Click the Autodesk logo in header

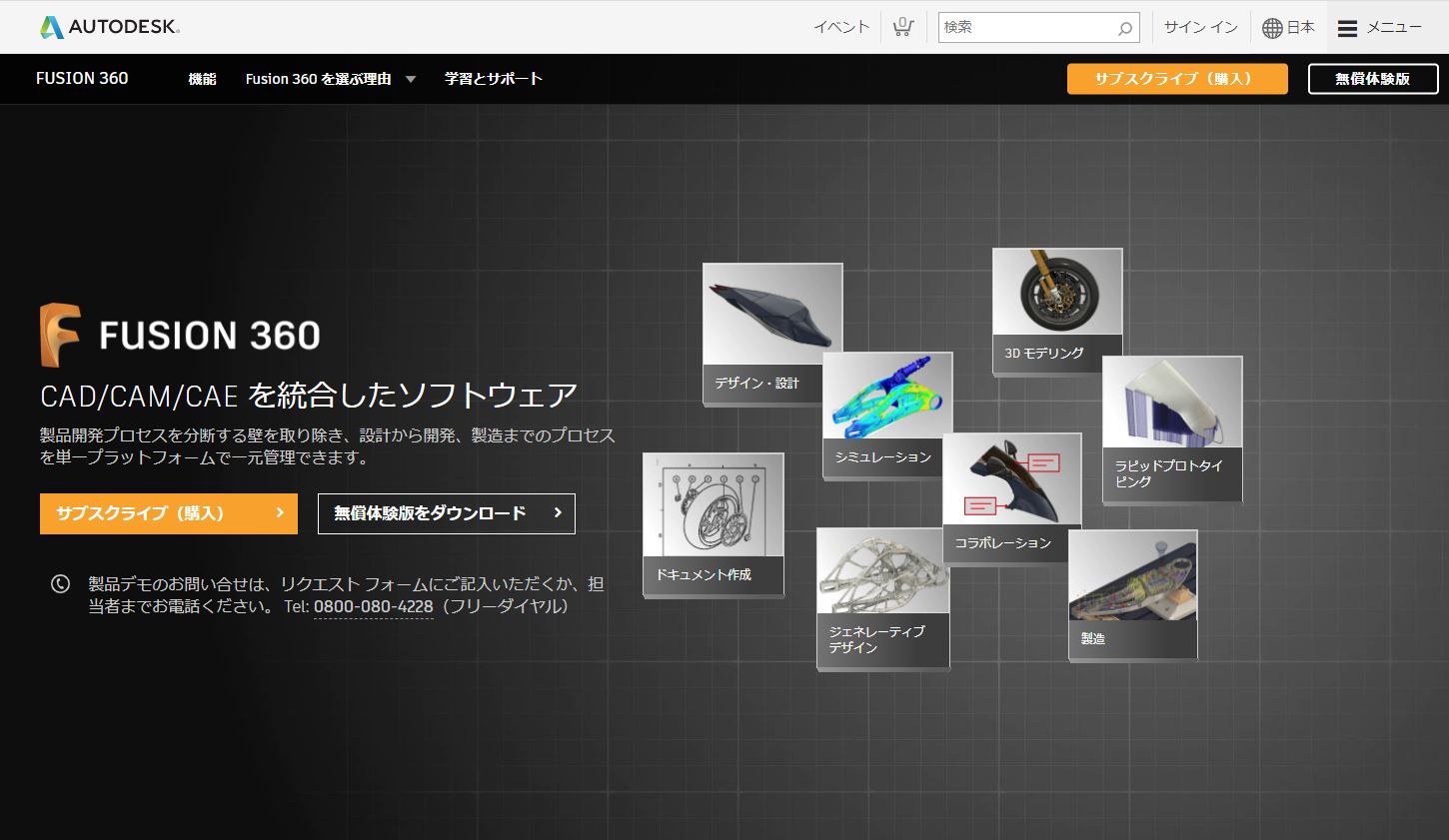pos(110,27)
